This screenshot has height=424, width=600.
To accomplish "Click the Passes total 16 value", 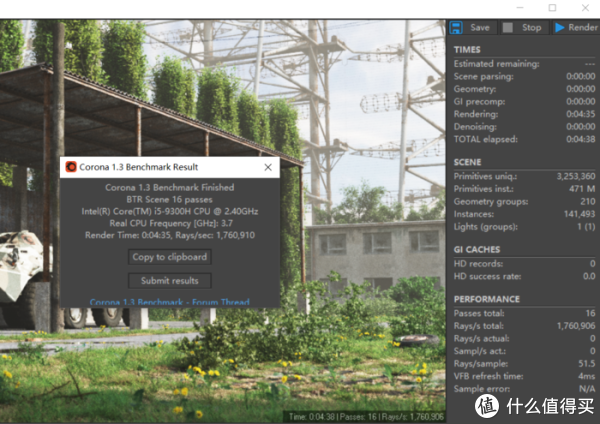I will [x=590, y=313].
